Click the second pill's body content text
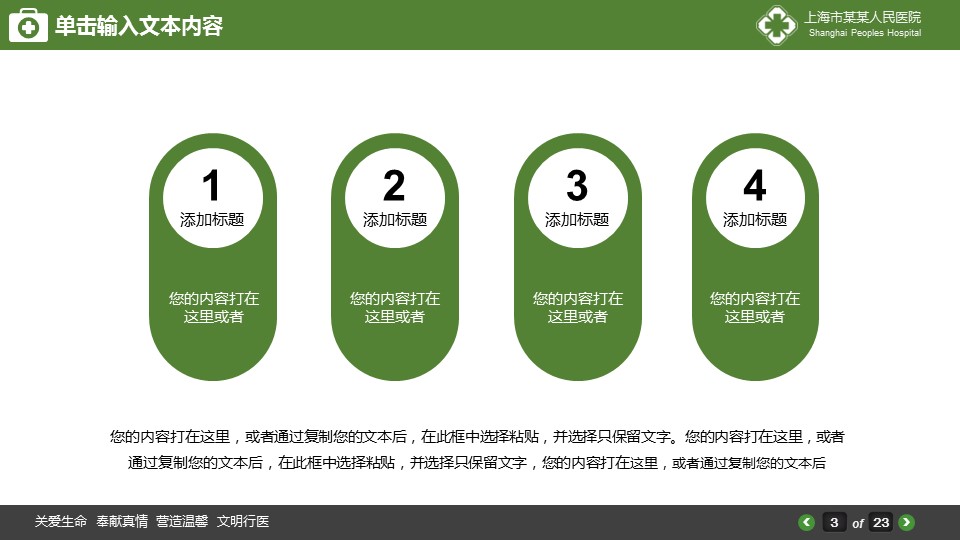 pyautogui.click(x=394, y=307)
